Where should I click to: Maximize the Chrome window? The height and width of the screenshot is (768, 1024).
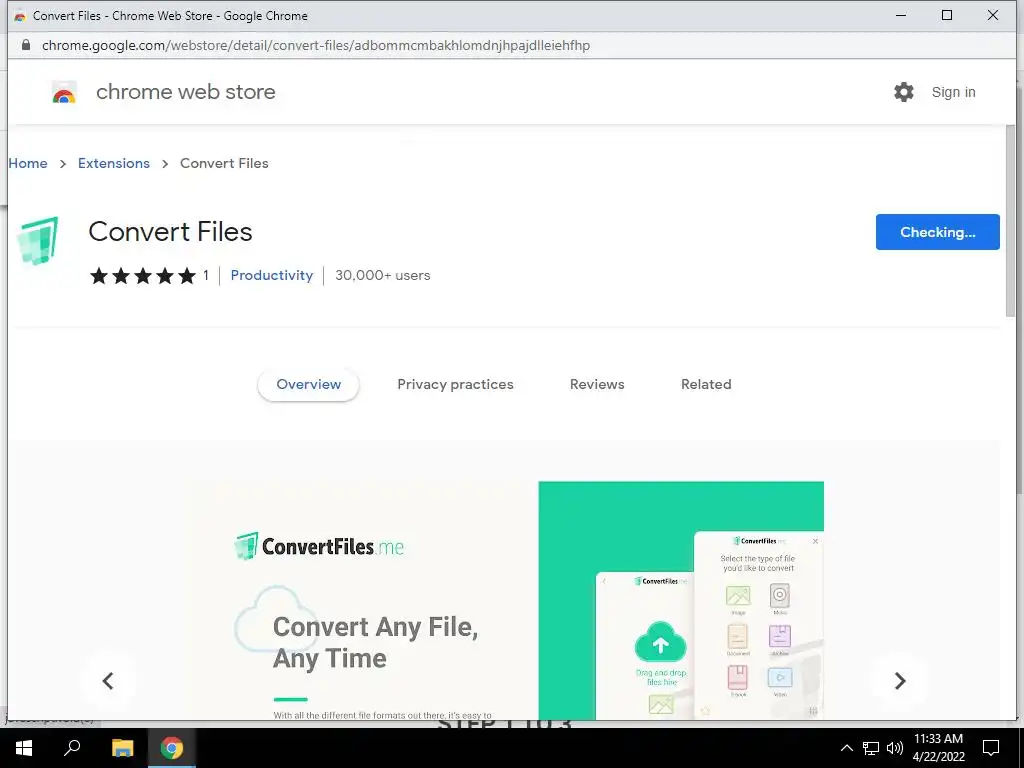click(947, 15)
